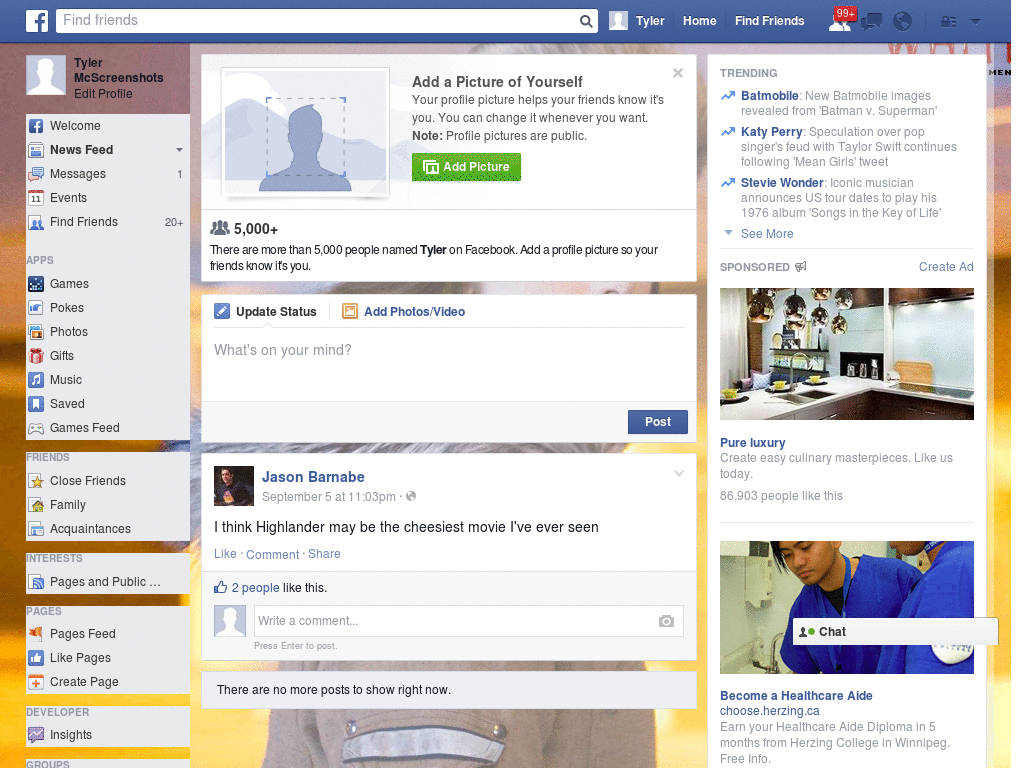Open Tyler profile in top bar

637,21
